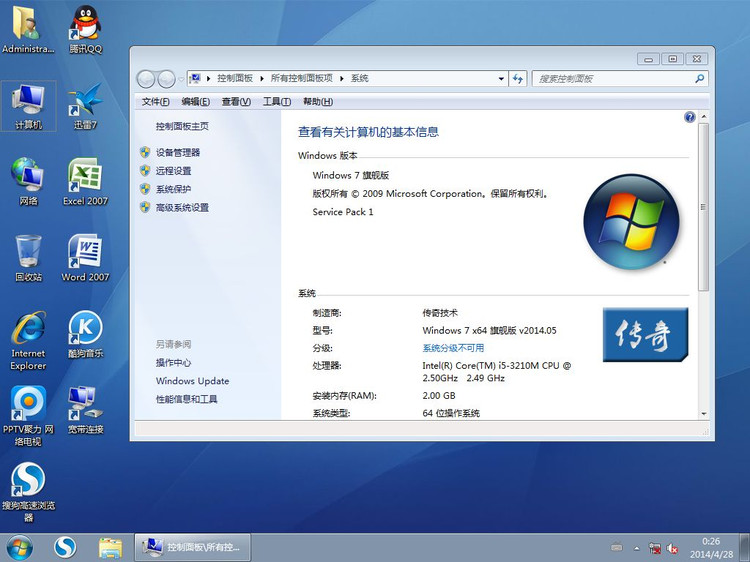750x562 pixels.
Task: Go to 控制面板主页 link
Action: pyautogui.click(x=182, y=126)
